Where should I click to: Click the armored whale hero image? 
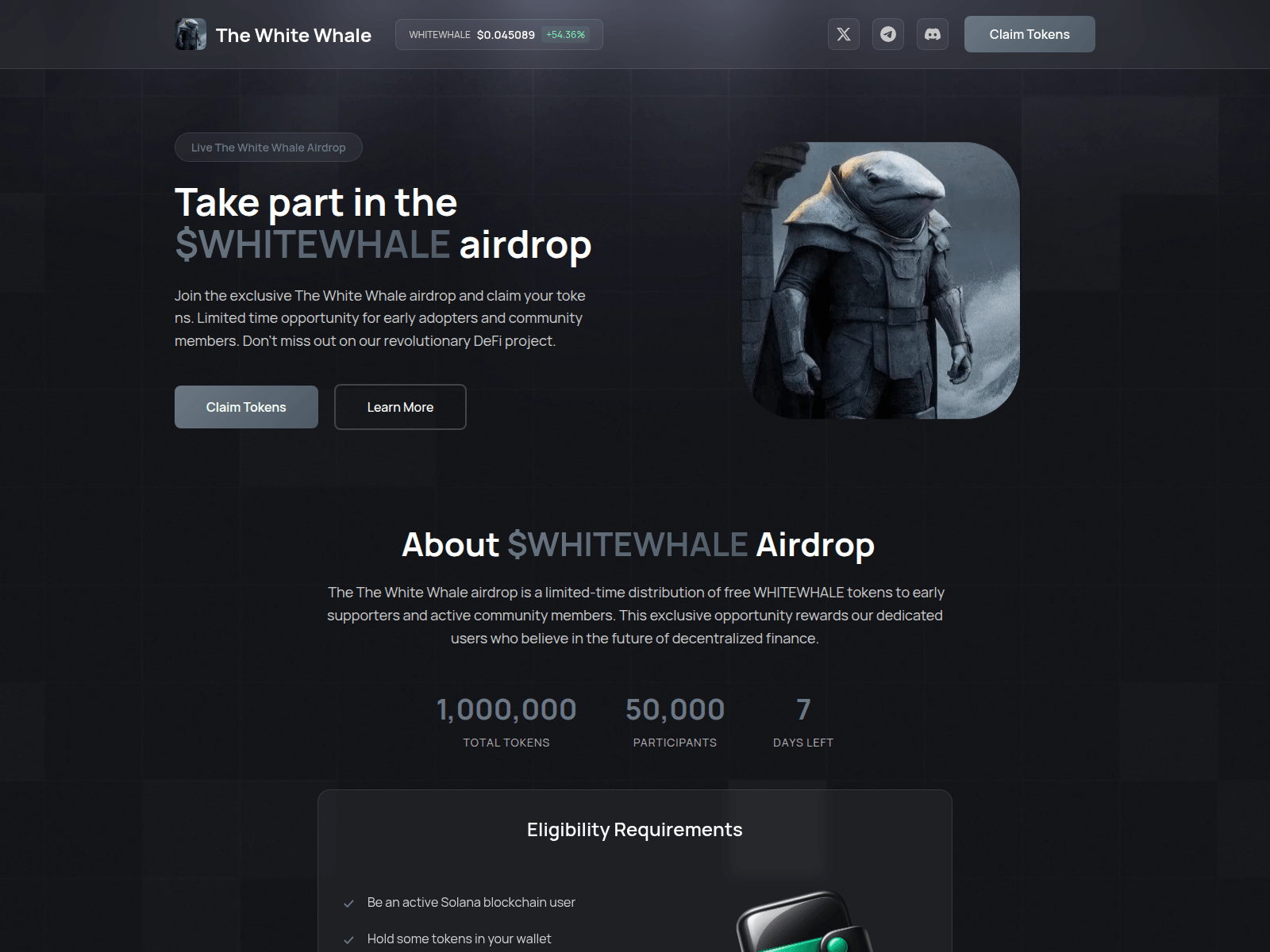881,280
